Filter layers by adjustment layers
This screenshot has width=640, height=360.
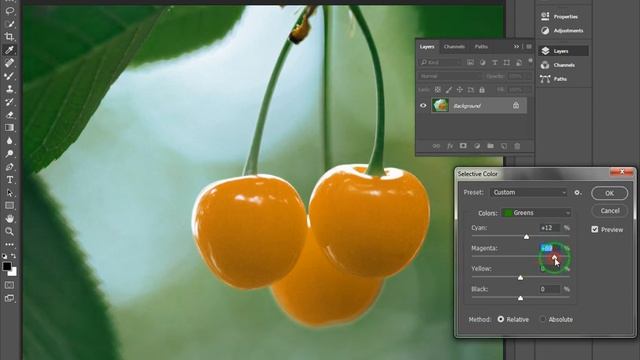(x=482, y=62)
